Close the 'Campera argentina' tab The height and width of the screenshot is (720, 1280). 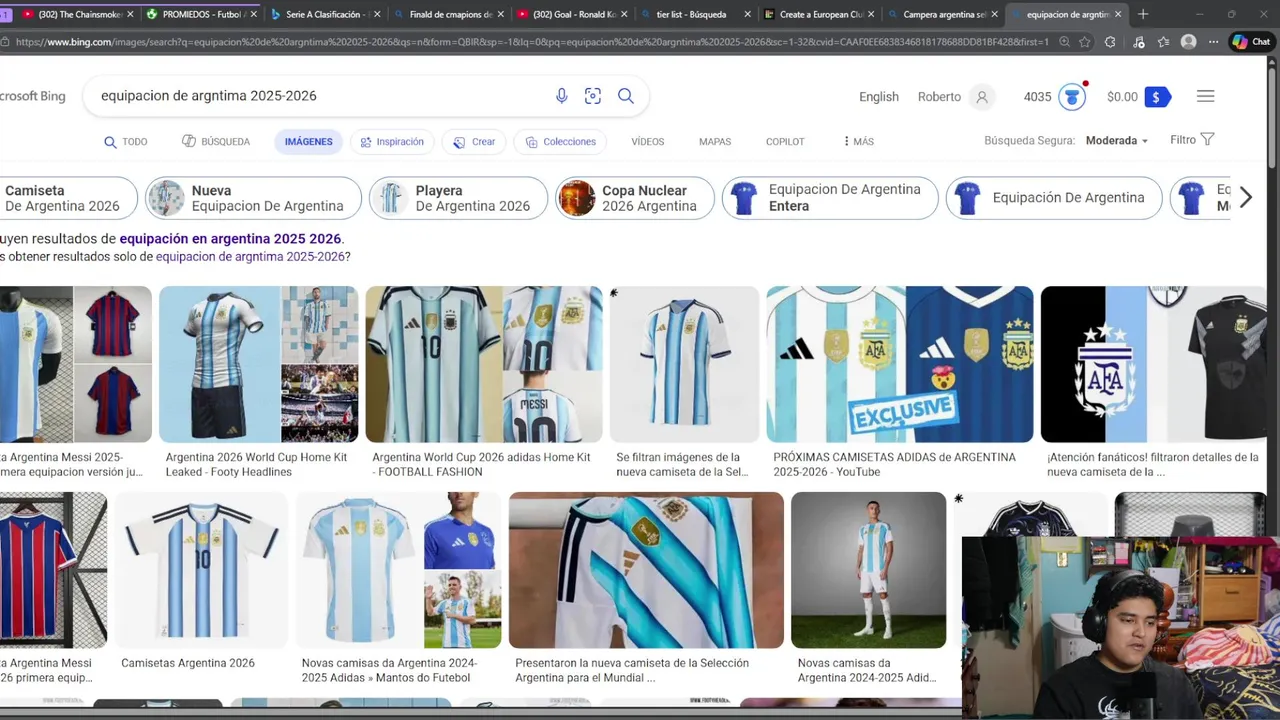point(994,15)
